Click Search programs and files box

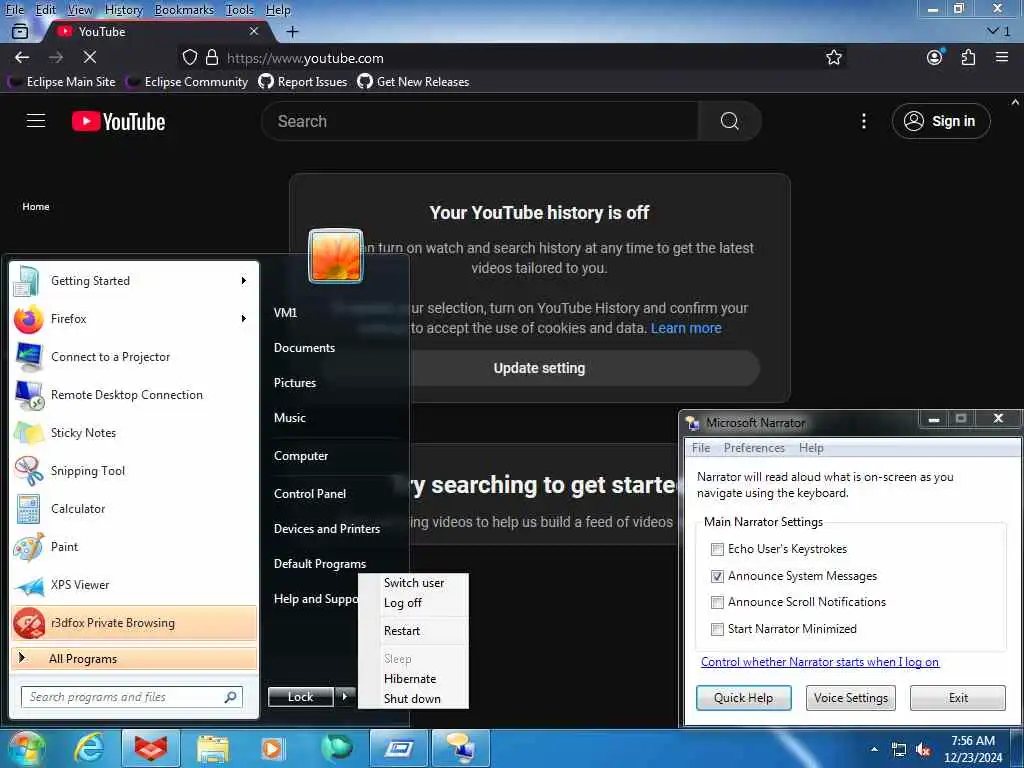[132, 697]
